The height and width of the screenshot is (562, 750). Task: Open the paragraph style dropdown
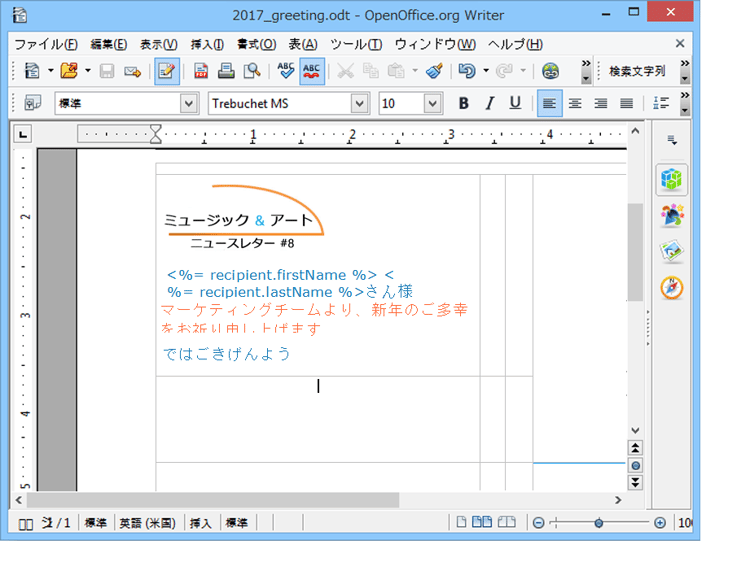pyautogui.click(x=189, y=103)
